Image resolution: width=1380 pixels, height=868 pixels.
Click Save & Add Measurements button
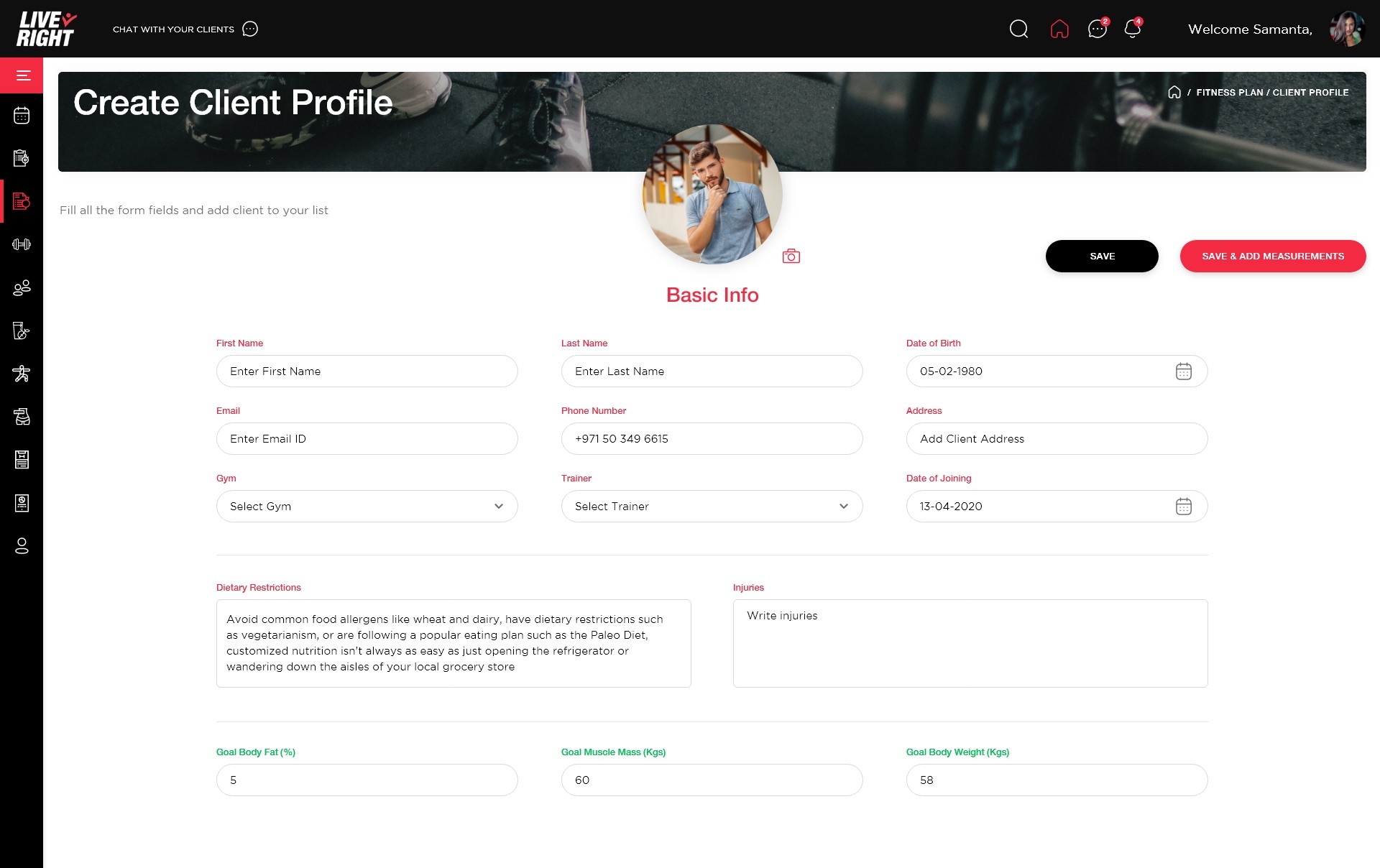[1272, 257]
